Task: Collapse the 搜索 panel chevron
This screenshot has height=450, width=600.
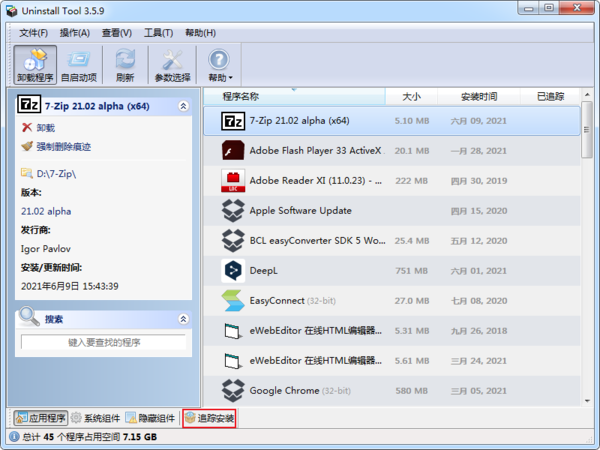Action: click(x=183, y=319)
